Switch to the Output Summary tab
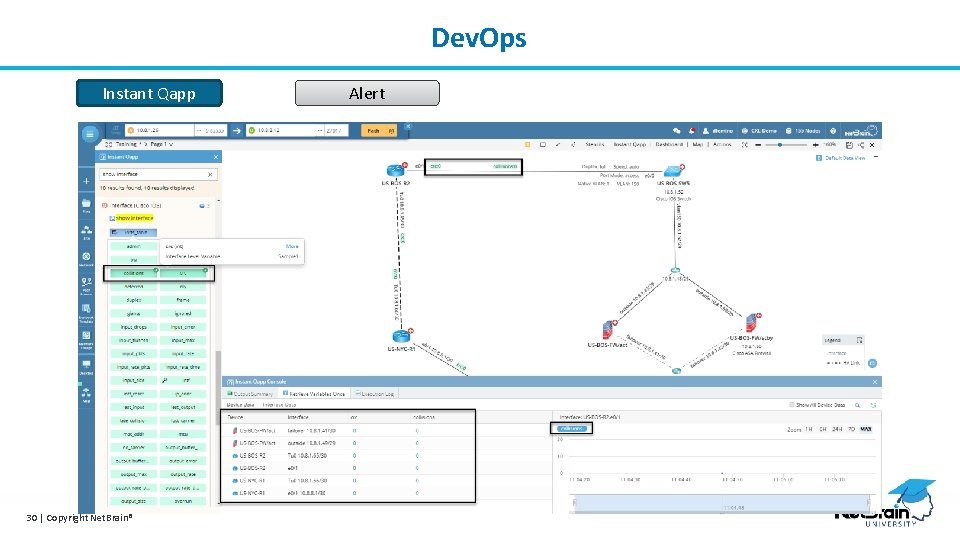 (250, 394)
